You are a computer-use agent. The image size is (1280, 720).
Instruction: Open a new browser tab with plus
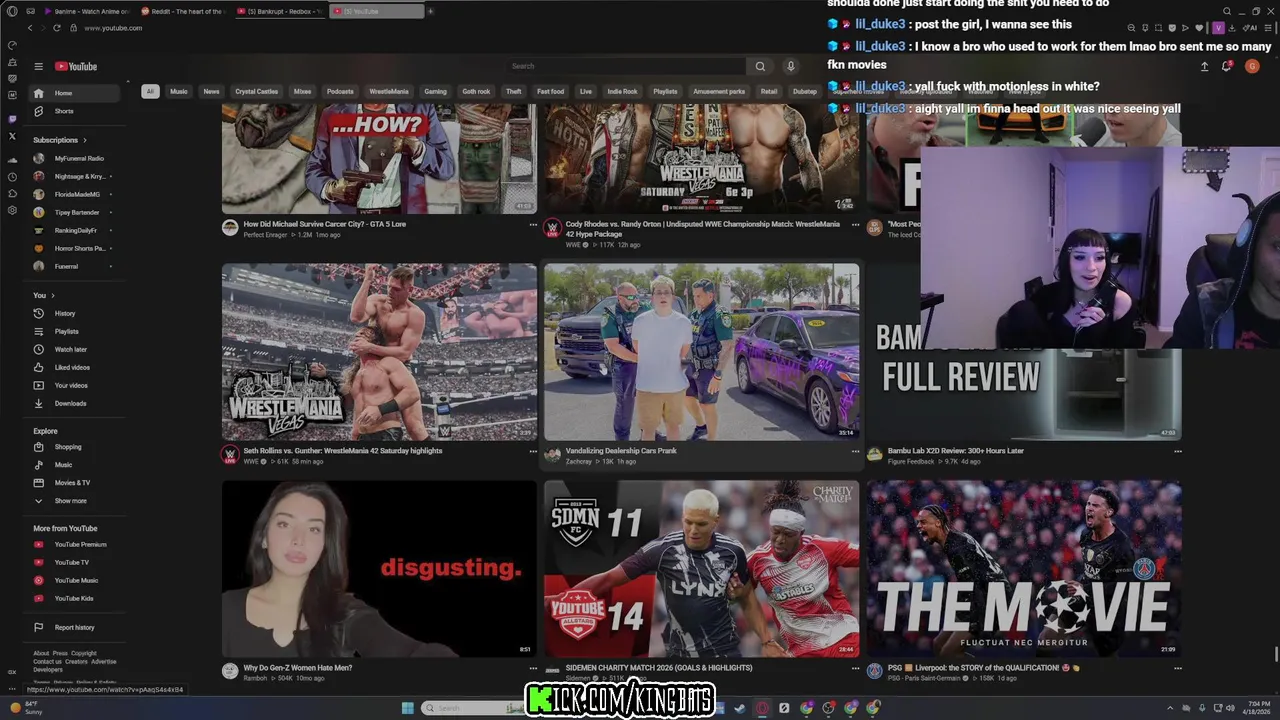coord(430,11)
